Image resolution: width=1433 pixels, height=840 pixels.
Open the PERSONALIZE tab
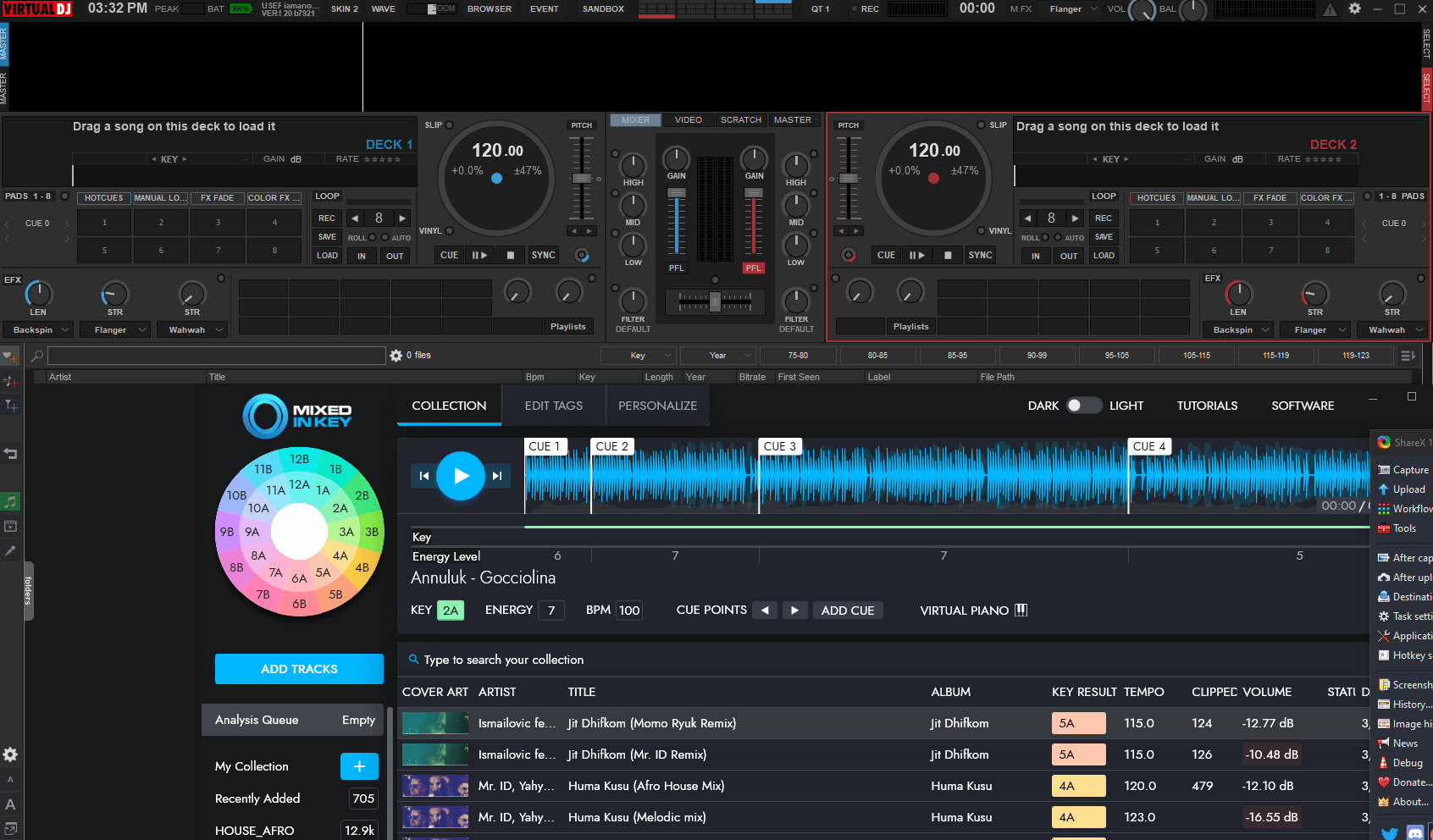point(657,406)
